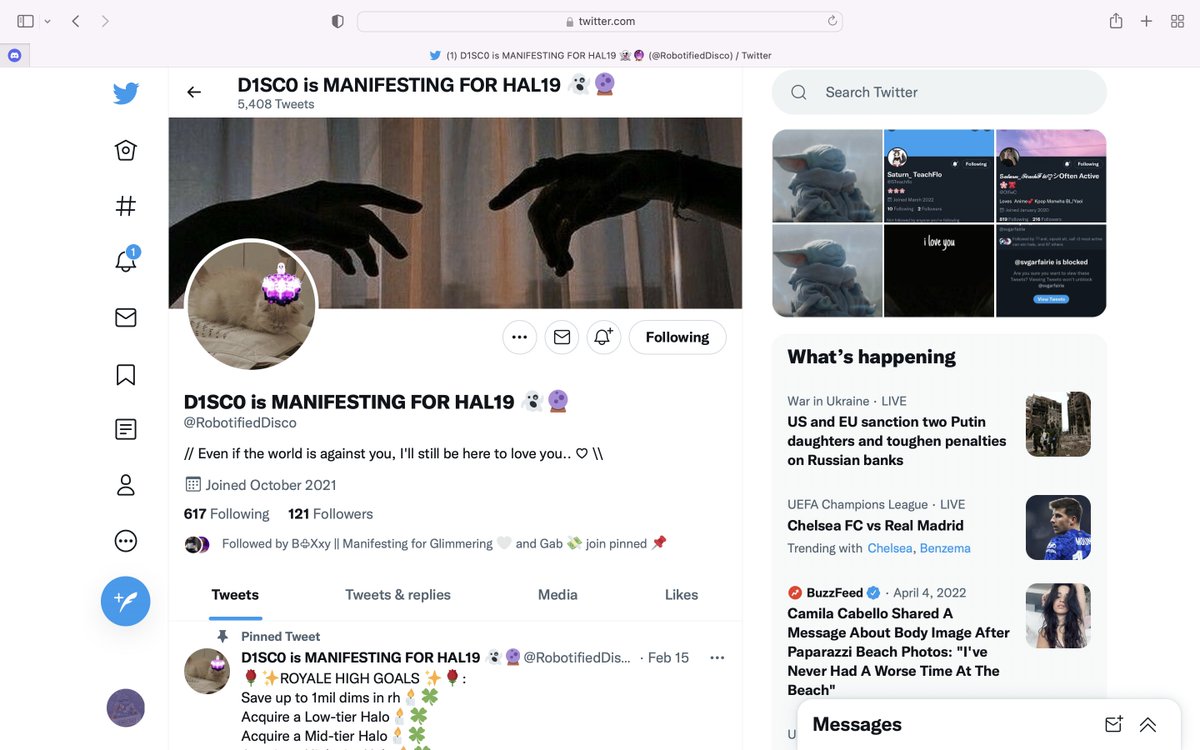1200x750 pixels.
Task: Click the Following button
Action: [677, 337]
